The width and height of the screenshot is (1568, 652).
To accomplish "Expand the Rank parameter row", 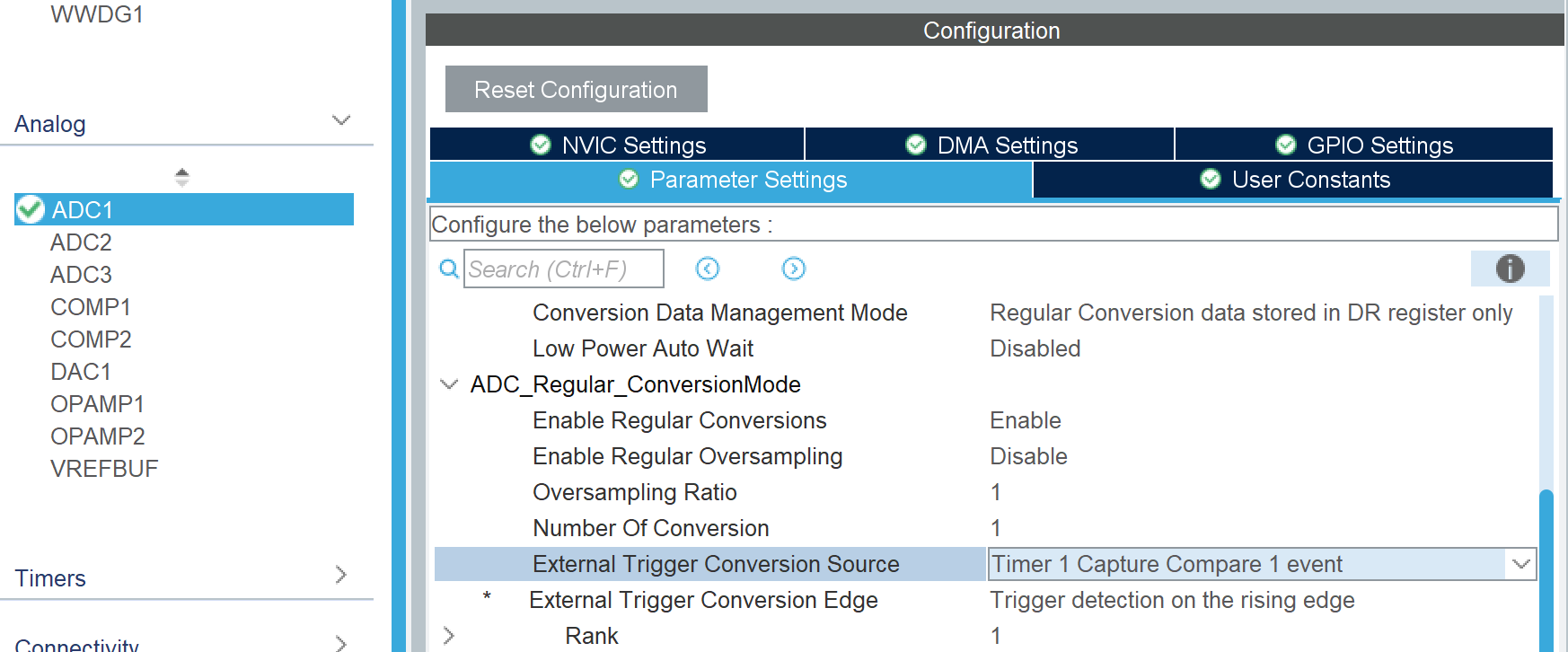I will coord(449,636).
